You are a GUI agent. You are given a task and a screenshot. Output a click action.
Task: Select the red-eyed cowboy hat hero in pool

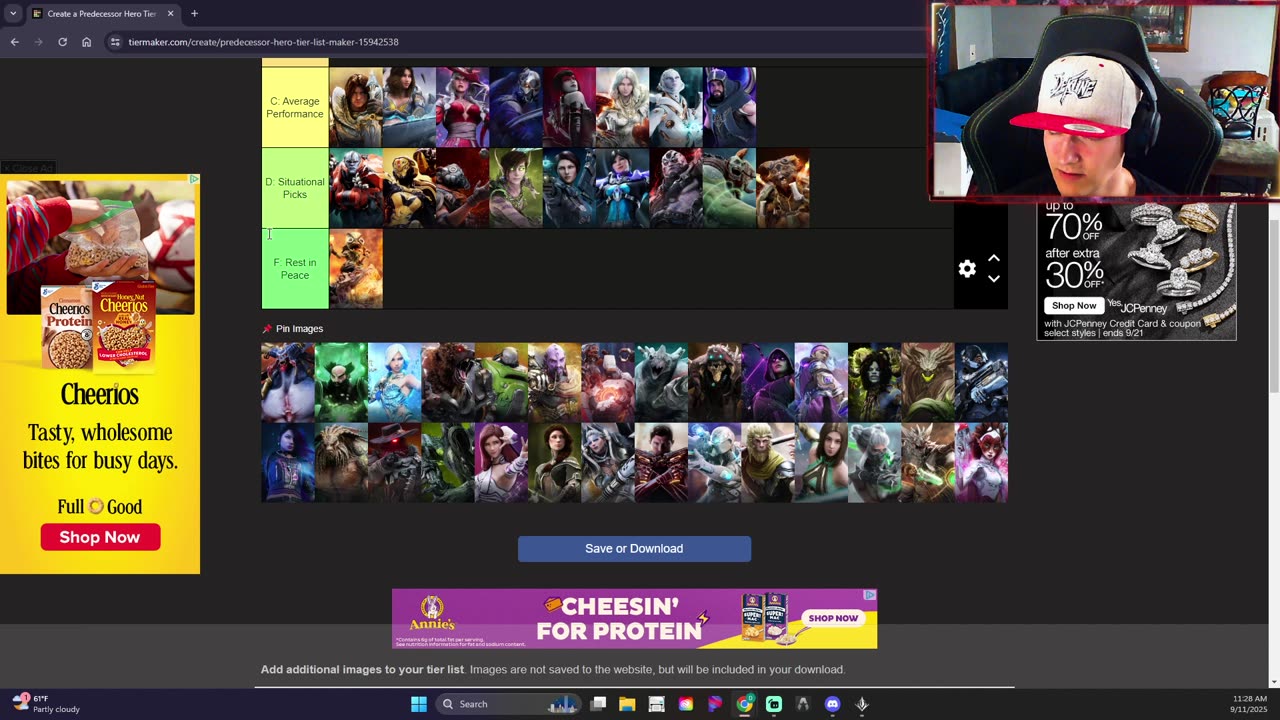pyautogui.click(x=394, y=462)
